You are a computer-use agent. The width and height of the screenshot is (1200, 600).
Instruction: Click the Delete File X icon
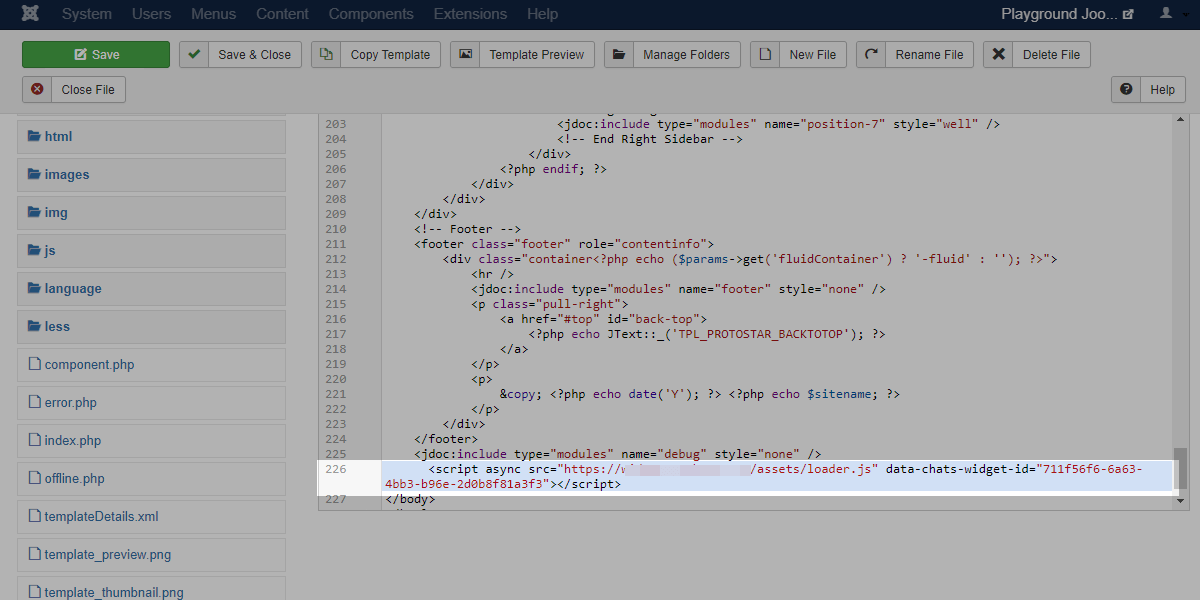click(x=998, y=55)
